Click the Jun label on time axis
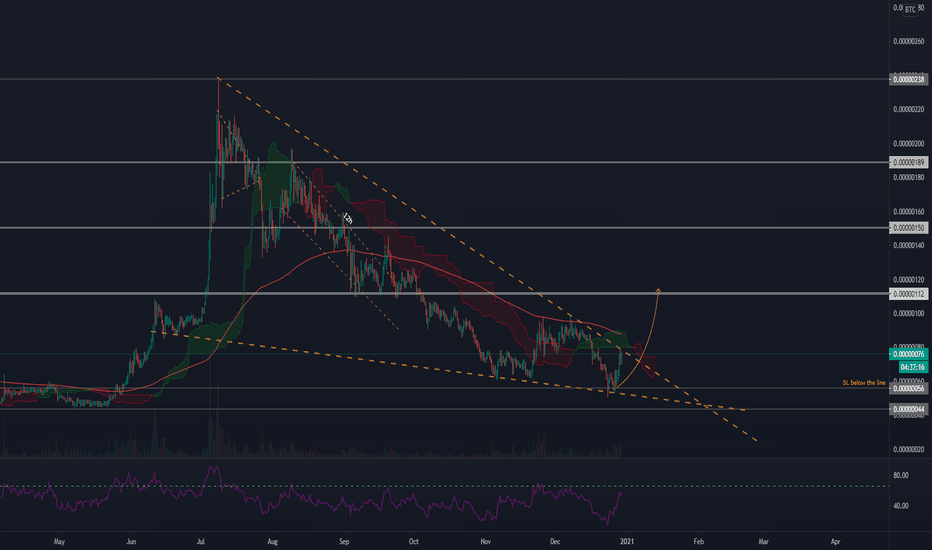Screen dimensions: 932x550 click(x=131, y=542)
